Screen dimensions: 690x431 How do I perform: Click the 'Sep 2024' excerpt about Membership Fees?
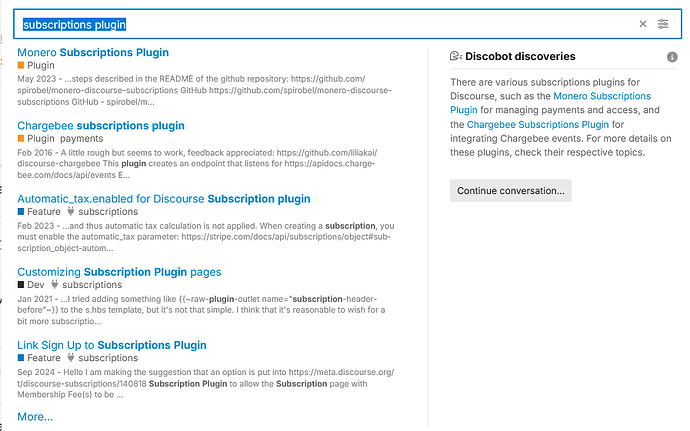click(206, 383)
